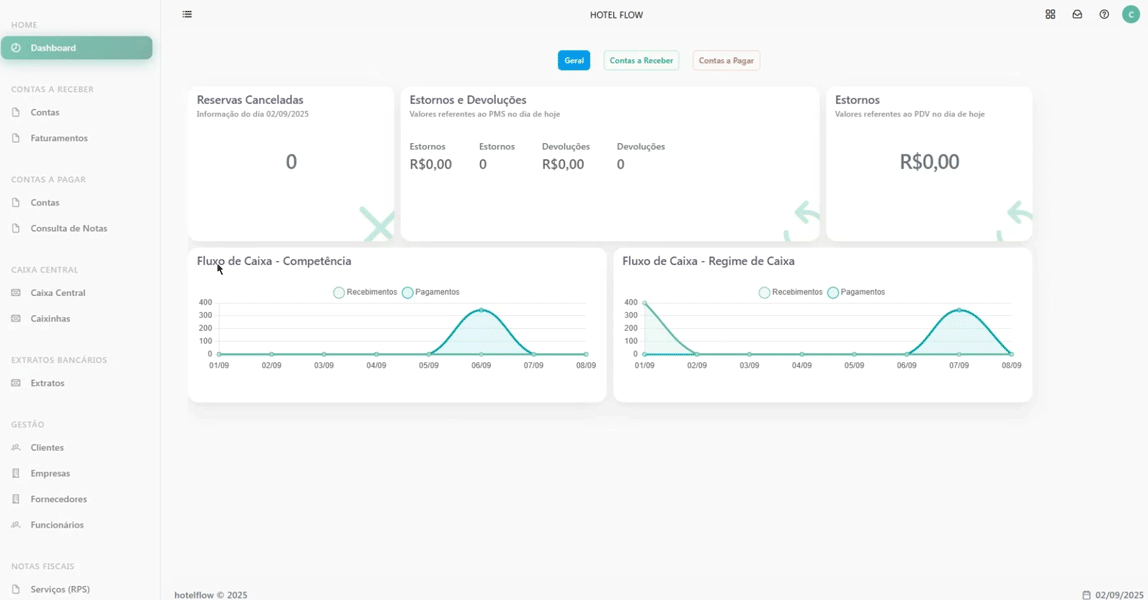The width and height of the screenshot is (1148, 600).
Task: Click the Empresas building icon
Action: click(x=16, y=473)
